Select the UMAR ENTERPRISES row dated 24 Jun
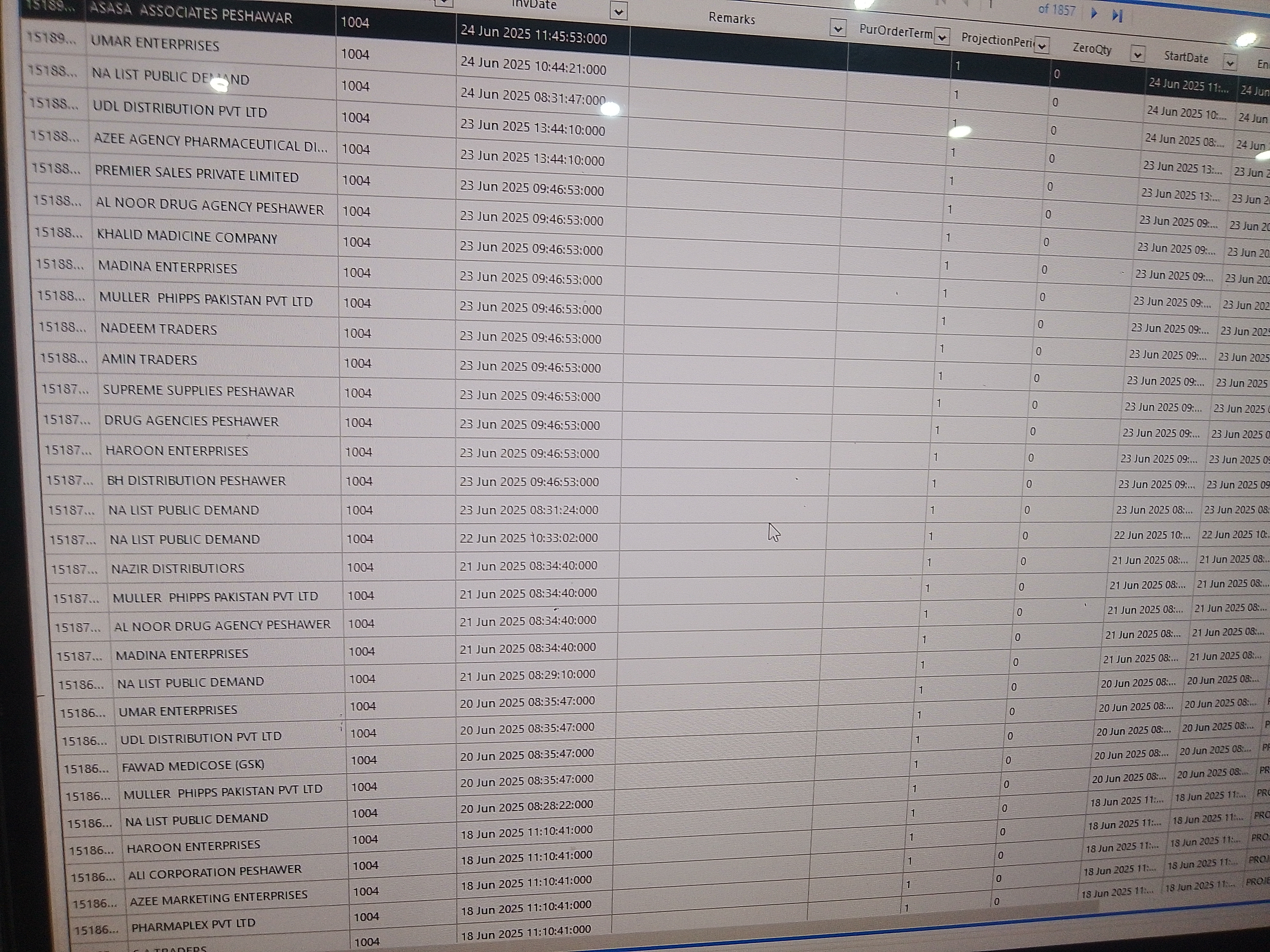Screen dimensions: 1270x952 [155, 45]
